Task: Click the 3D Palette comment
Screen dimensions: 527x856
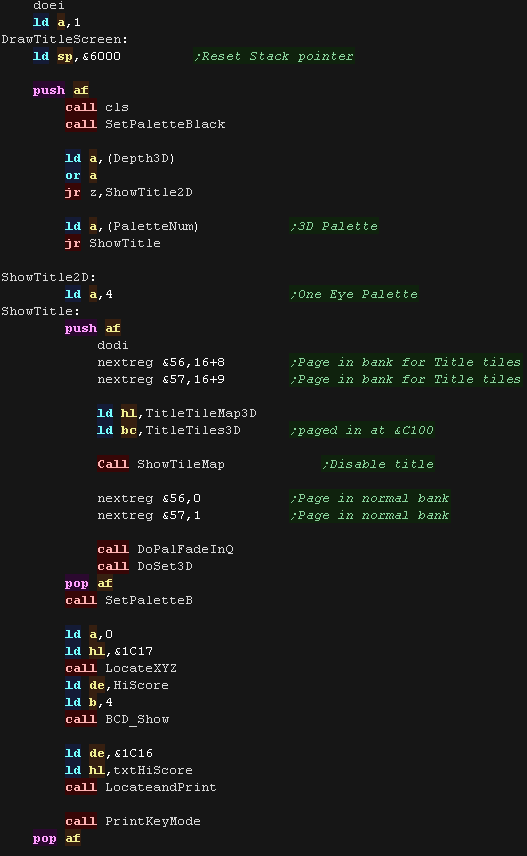Action: pos(334,226)
